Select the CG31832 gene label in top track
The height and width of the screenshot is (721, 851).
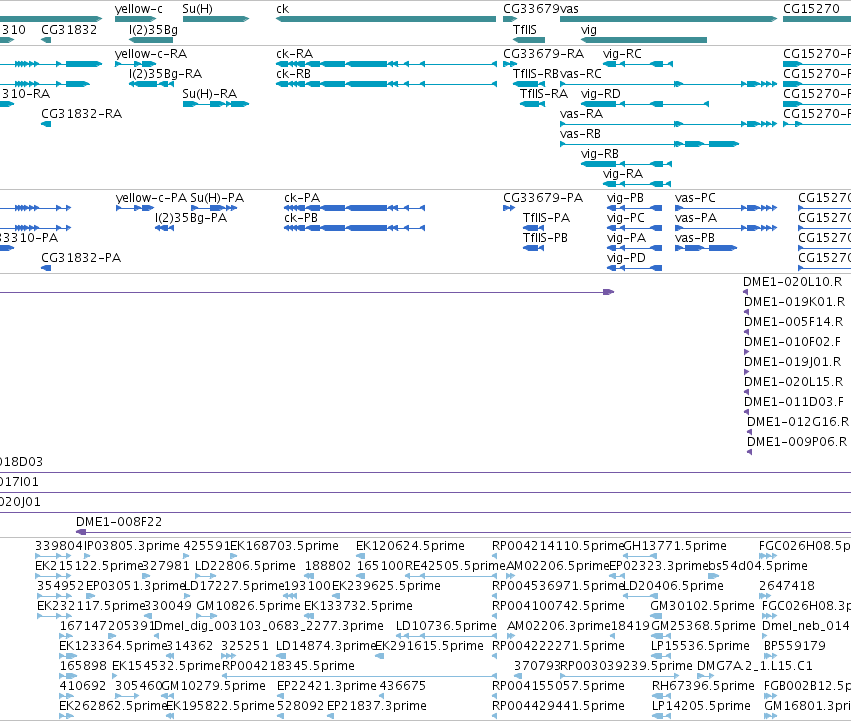click(x=69, y=29)
